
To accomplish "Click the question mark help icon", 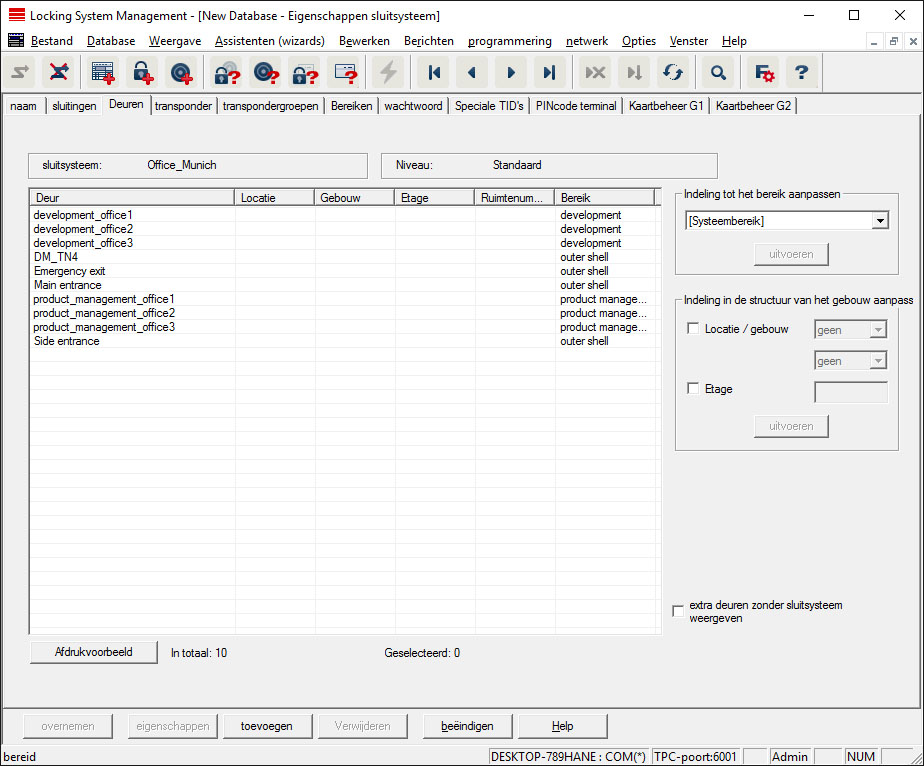I will click(x=801, y=72).
